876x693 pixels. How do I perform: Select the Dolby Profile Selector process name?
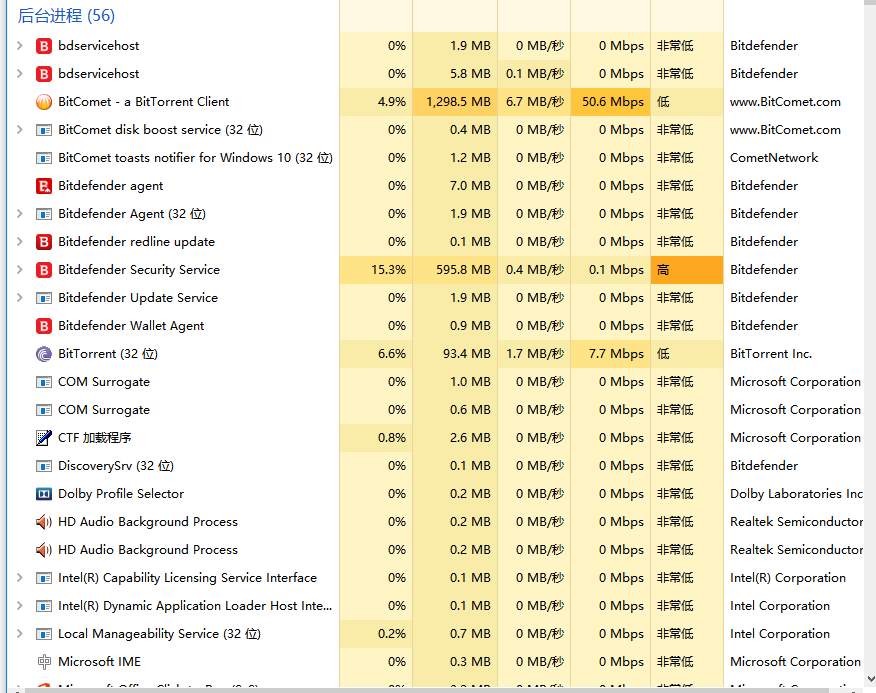pyautogui.click(x=121, y=494)
